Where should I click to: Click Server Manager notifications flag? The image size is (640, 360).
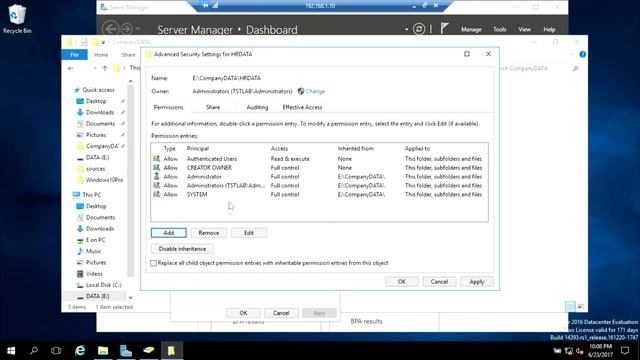click(444, 29)
